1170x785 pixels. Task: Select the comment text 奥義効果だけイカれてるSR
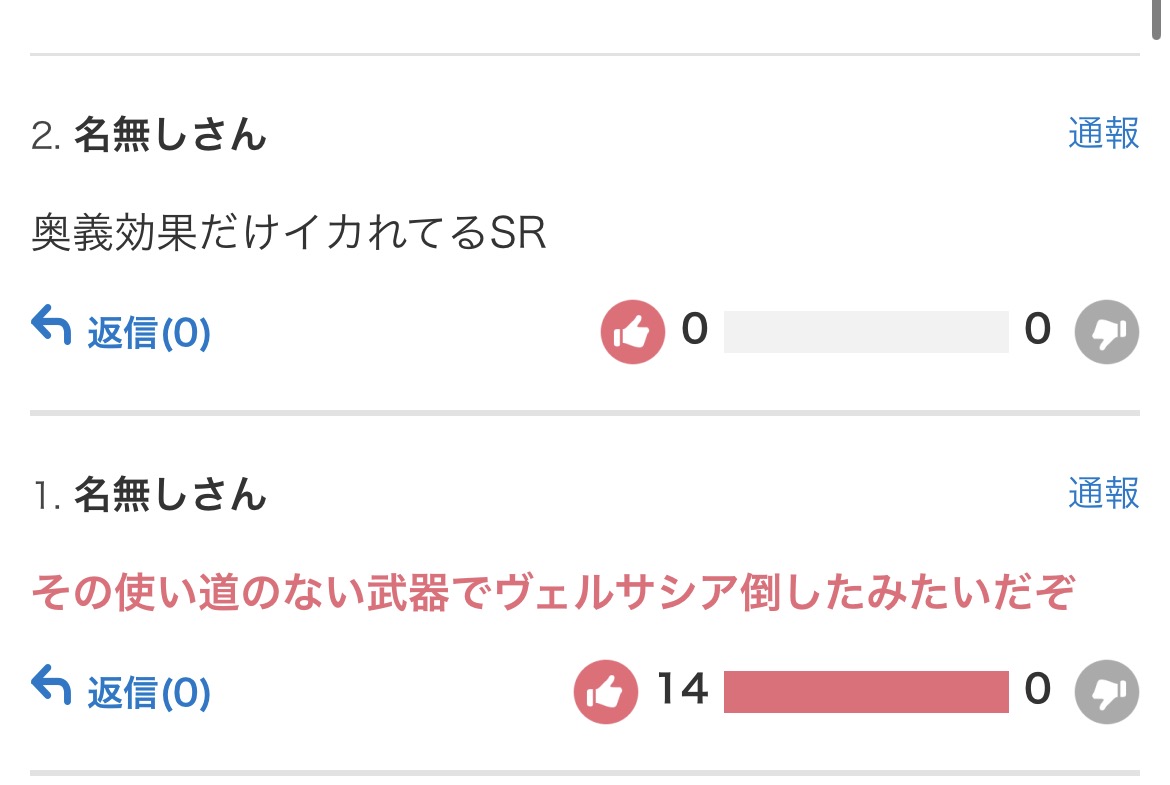(x=289, y=234)
